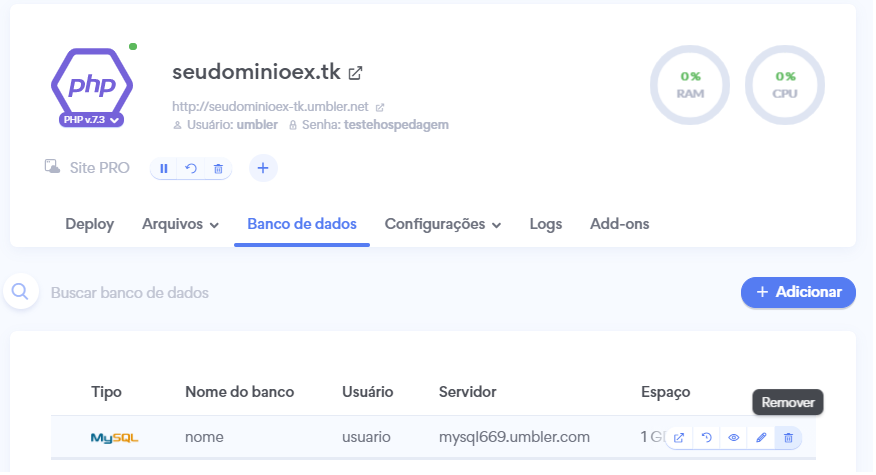This screenshot has height=475, width=876.
Task: Click the Nome do banco column header
Action: pos(240,392)
